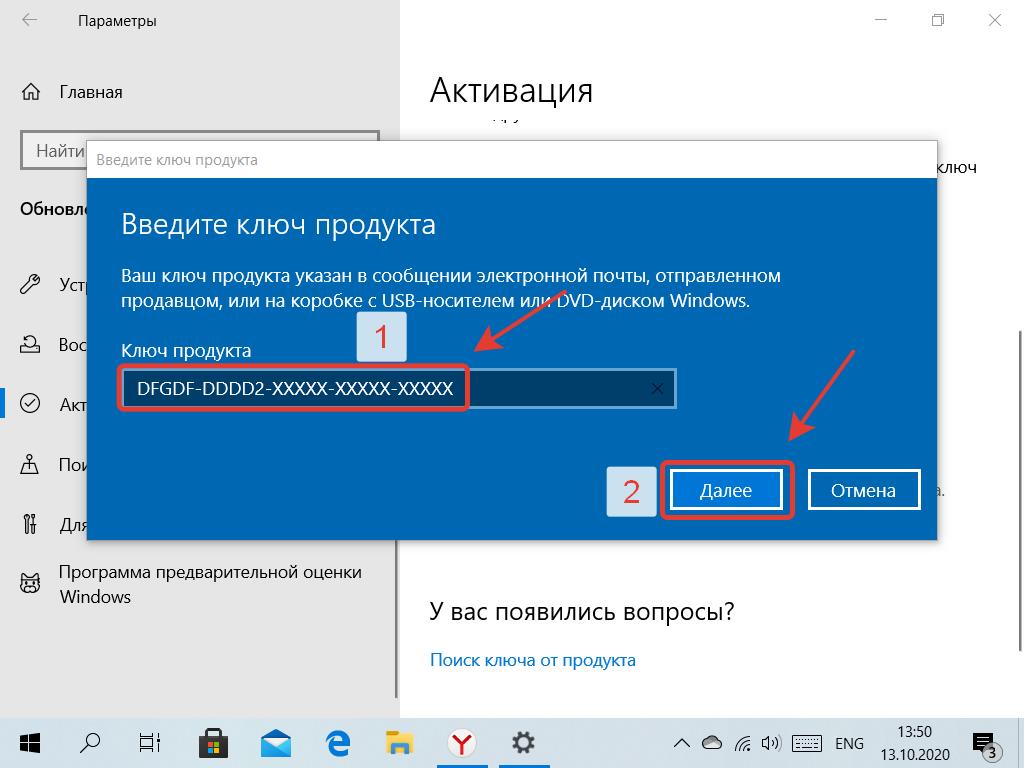Viewport: 1024px width, 768px height.
Task: Open the volume control slider
Action: pos(770,743)
